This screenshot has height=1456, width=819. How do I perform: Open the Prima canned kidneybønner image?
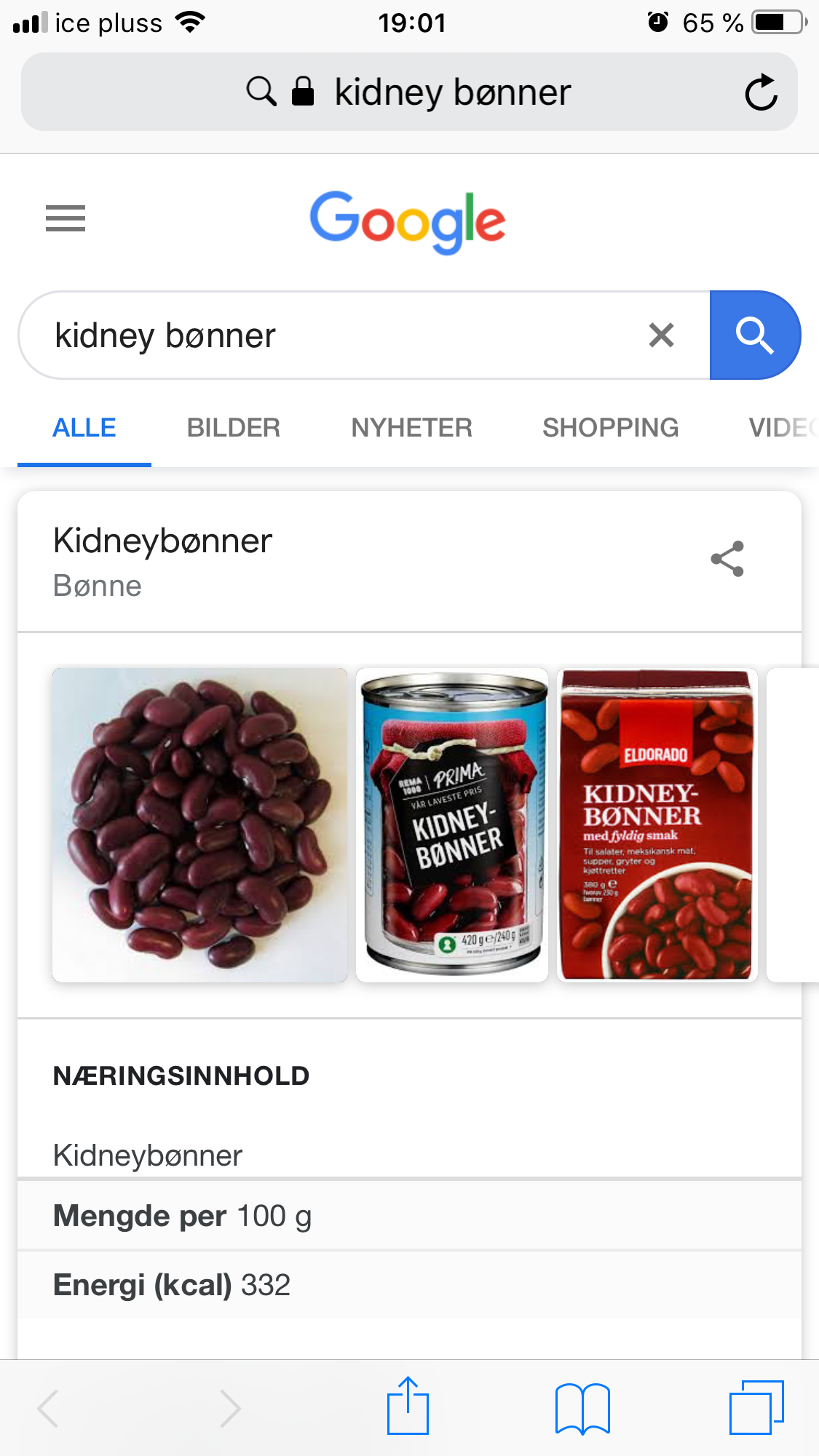click(x=452, y=825)
